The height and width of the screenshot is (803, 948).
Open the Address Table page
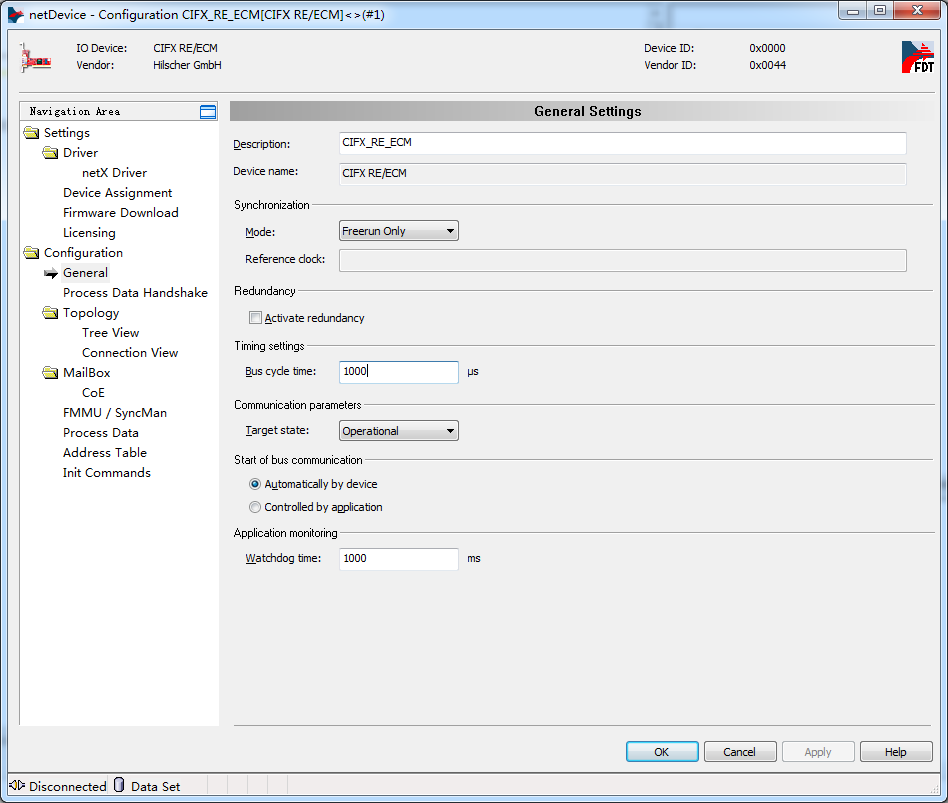pos(105,452)
